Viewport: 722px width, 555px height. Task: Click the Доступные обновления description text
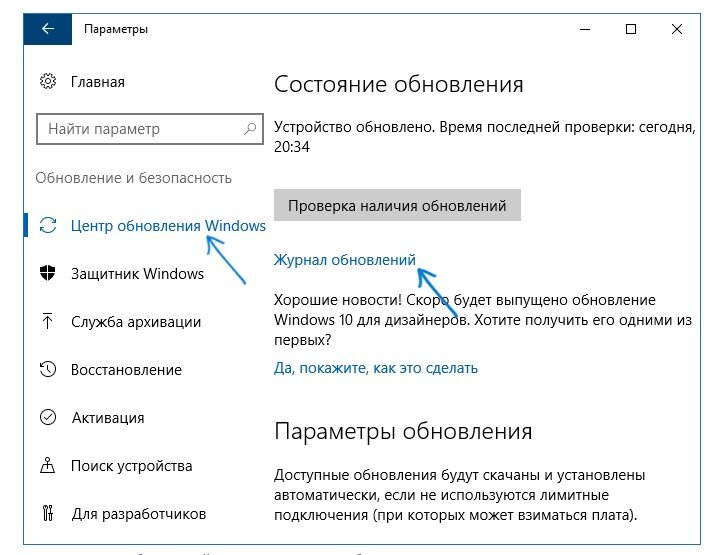pos(460,495)
